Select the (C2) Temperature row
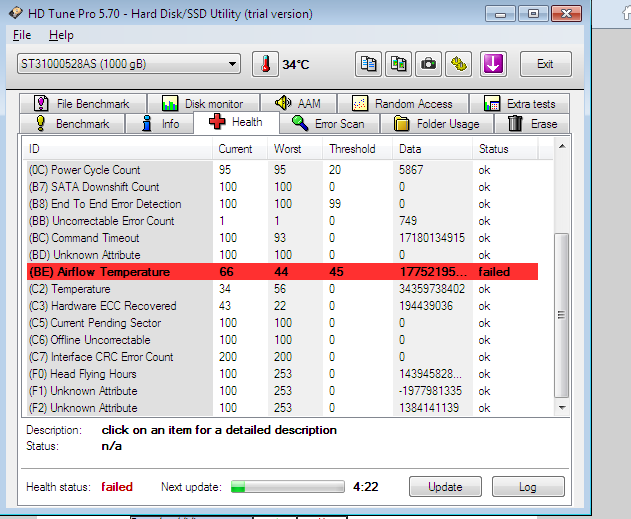The width and height of the screenshot is (631, 519). tap(283, 289)
